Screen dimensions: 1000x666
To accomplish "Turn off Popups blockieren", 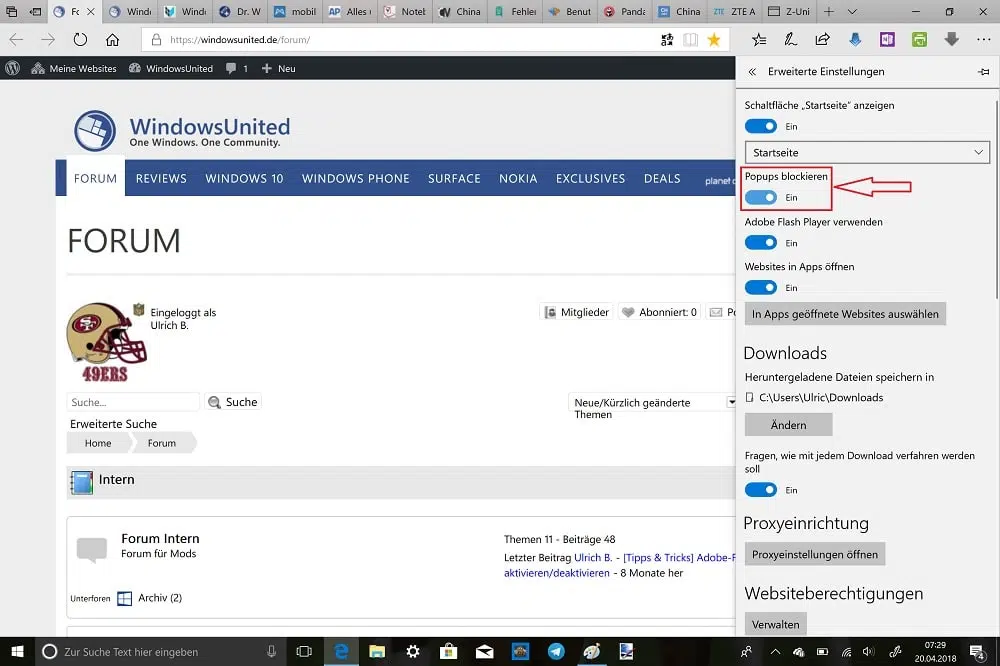I will [x=761, y=198].
